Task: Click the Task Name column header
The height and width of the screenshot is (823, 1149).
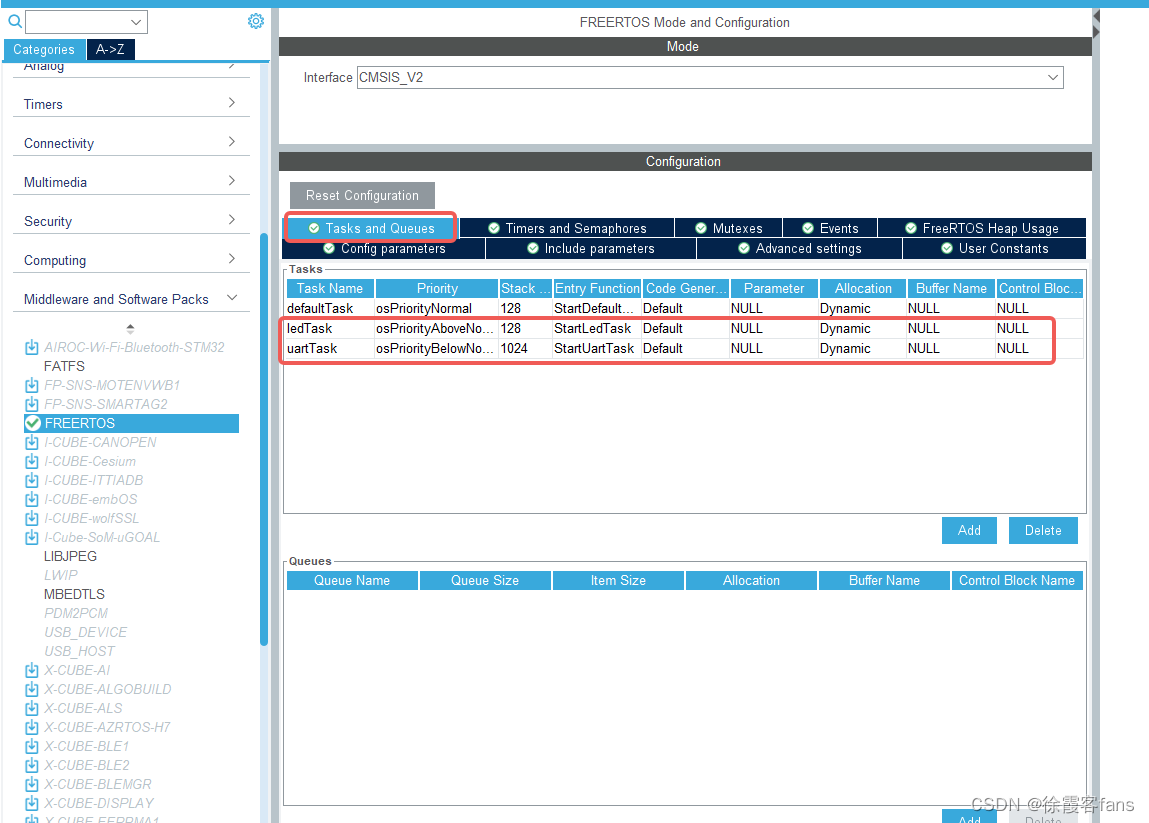Action: click(330, 289)
